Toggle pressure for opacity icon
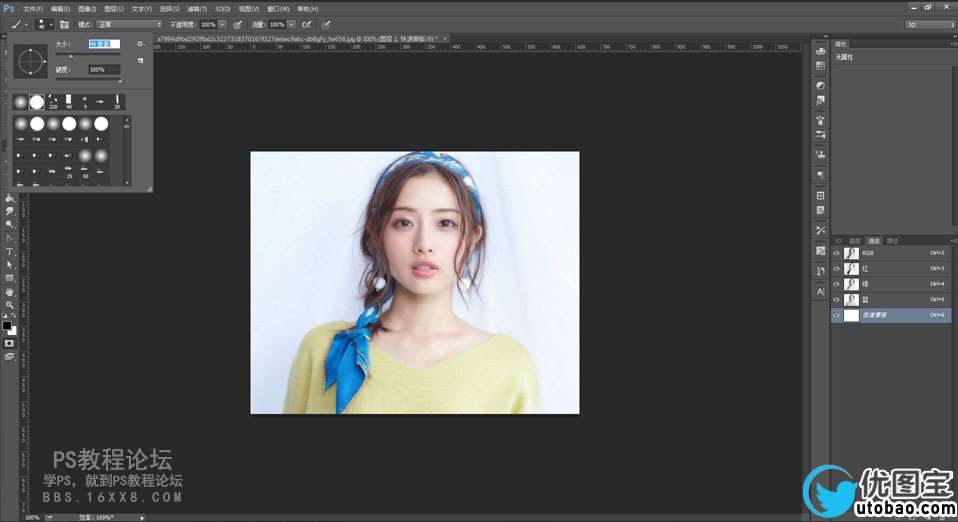 238,24
